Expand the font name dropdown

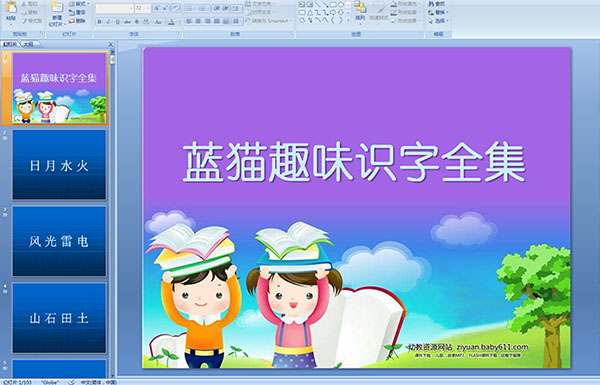131,8
